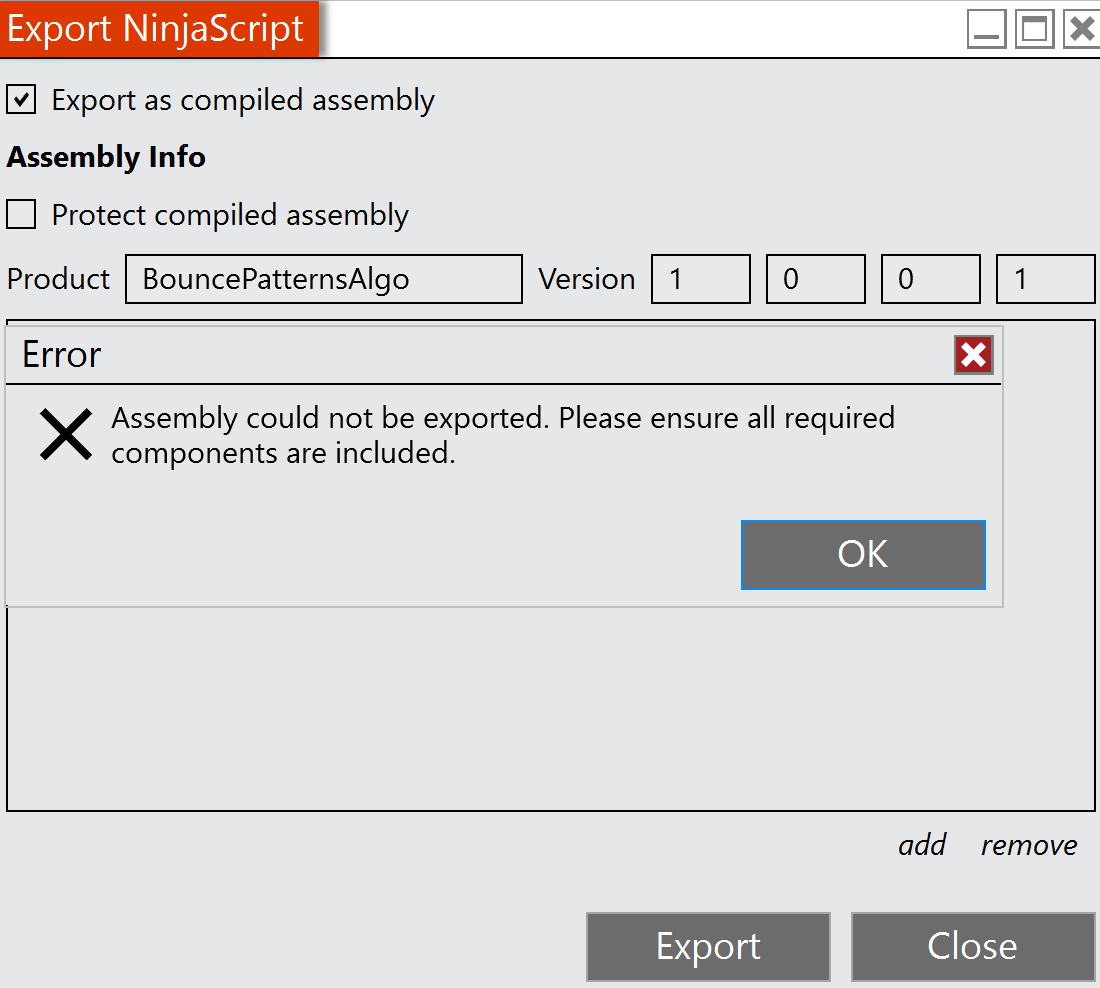Dismiss the Error dialog with OK
Viewport: 1100px width, 988px height.
863,554
